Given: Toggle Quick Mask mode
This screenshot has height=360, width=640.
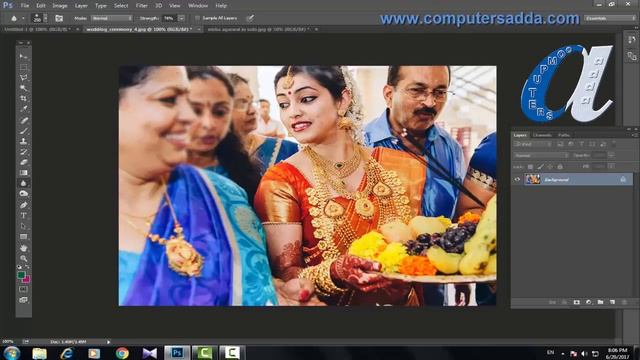Looking at the screenshot, I should point(23,289).
